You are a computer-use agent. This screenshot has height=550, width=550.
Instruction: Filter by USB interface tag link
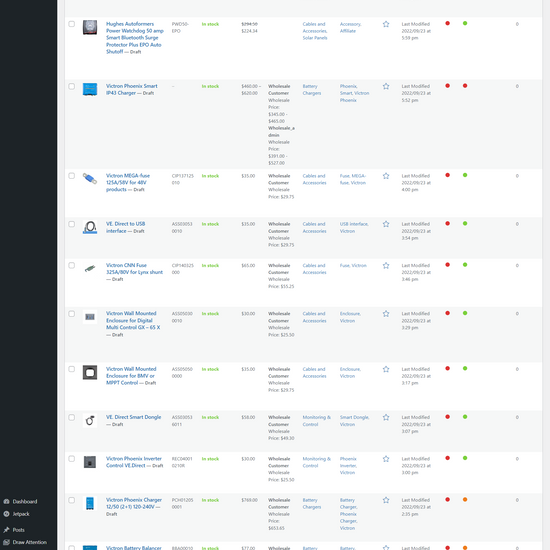354,224
